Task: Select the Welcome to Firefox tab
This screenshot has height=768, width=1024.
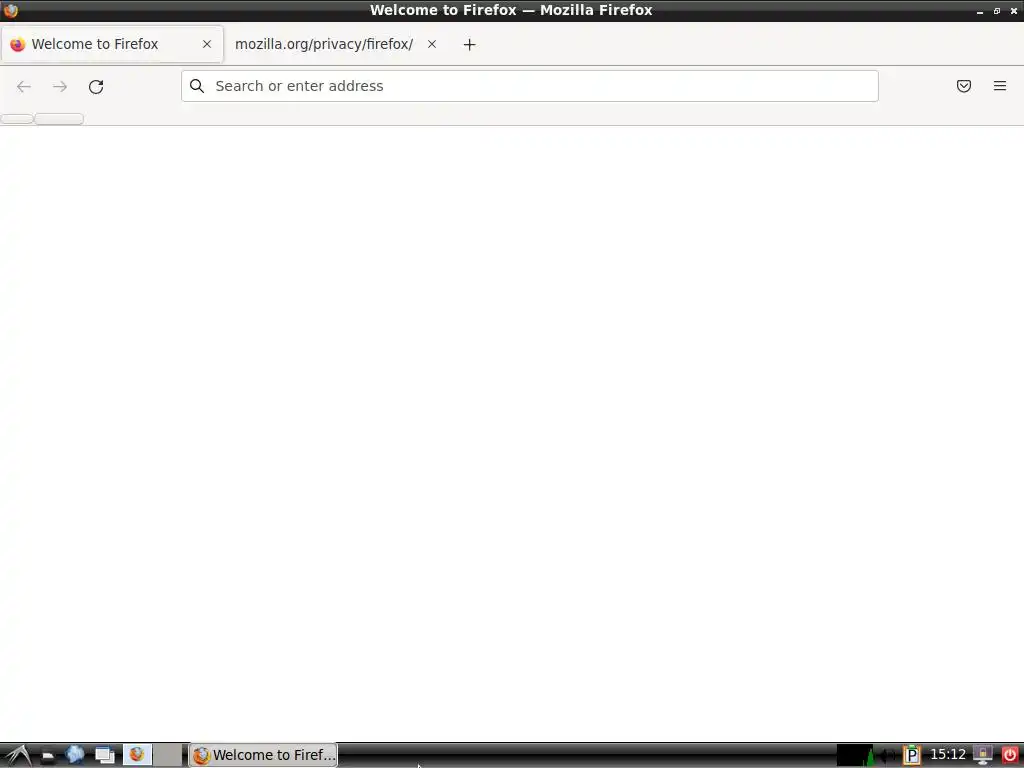Action: (112, 44)
